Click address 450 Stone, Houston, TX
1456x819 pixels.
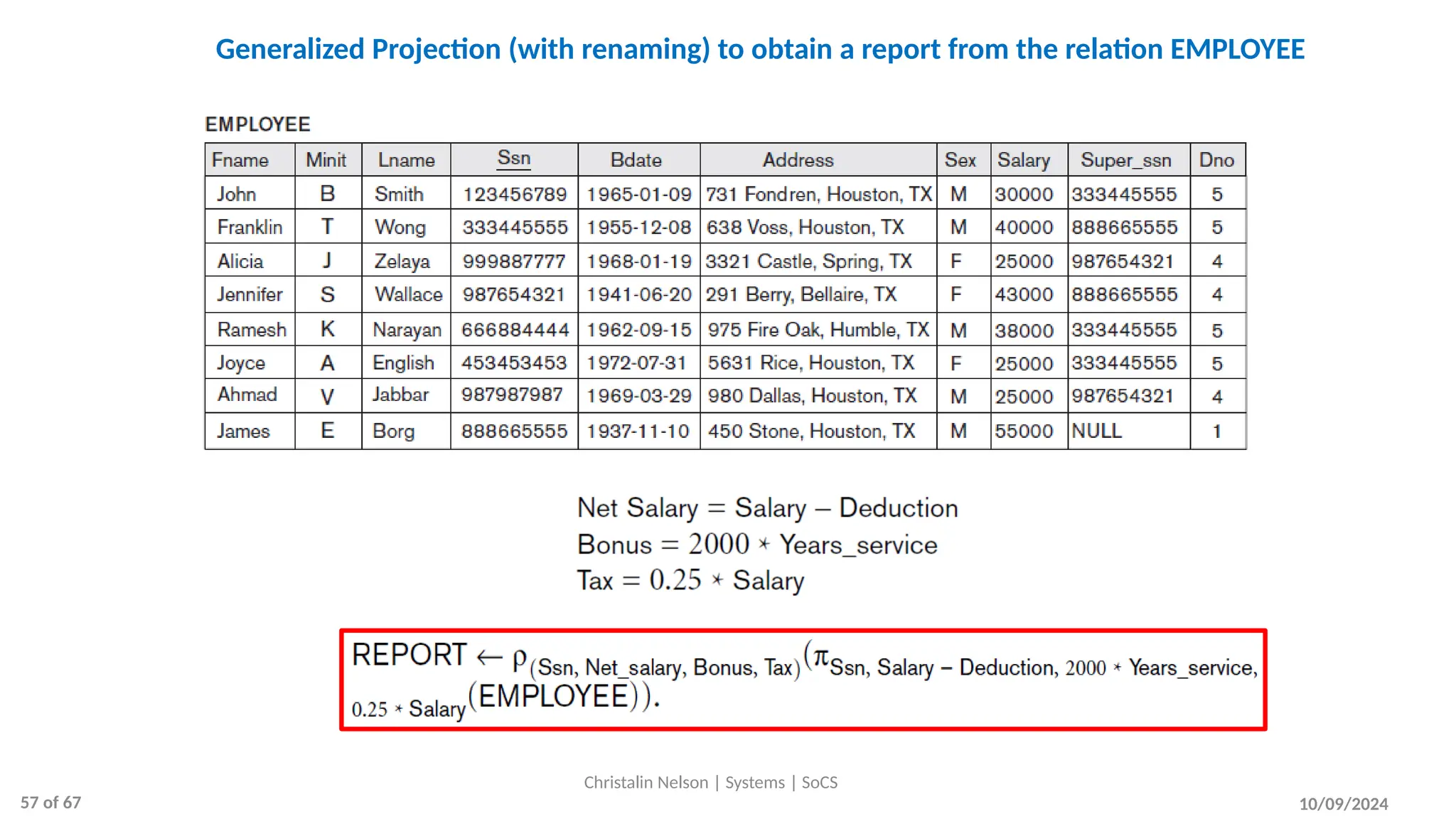pyautogui.click(x=811, y=432)
